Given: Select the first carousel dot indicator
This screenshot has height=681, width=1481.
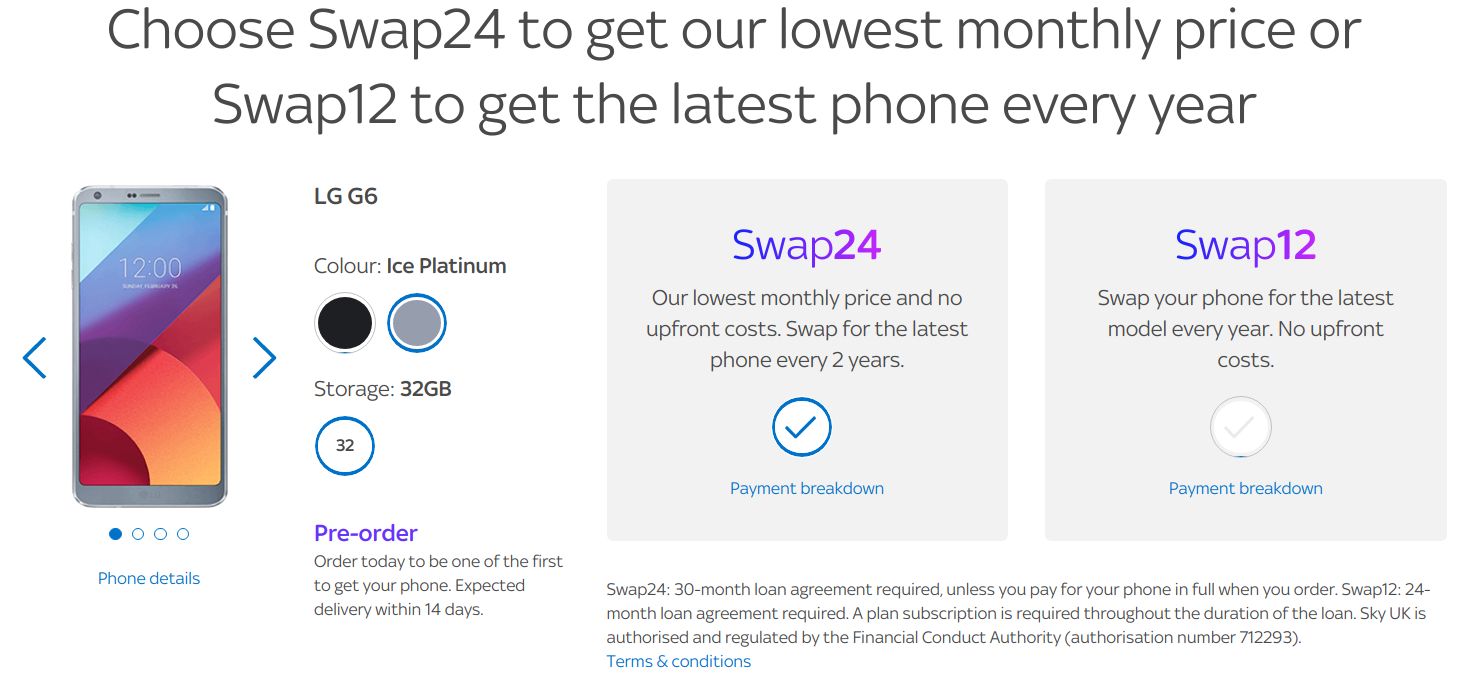Looking at the screenshot, I should [115, 534].
